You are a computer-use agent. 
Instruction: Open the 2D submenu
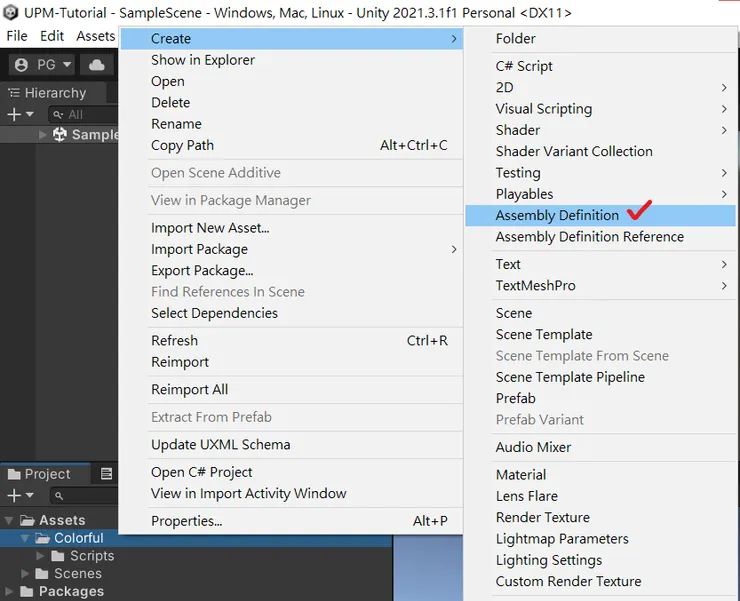point(600,87)
